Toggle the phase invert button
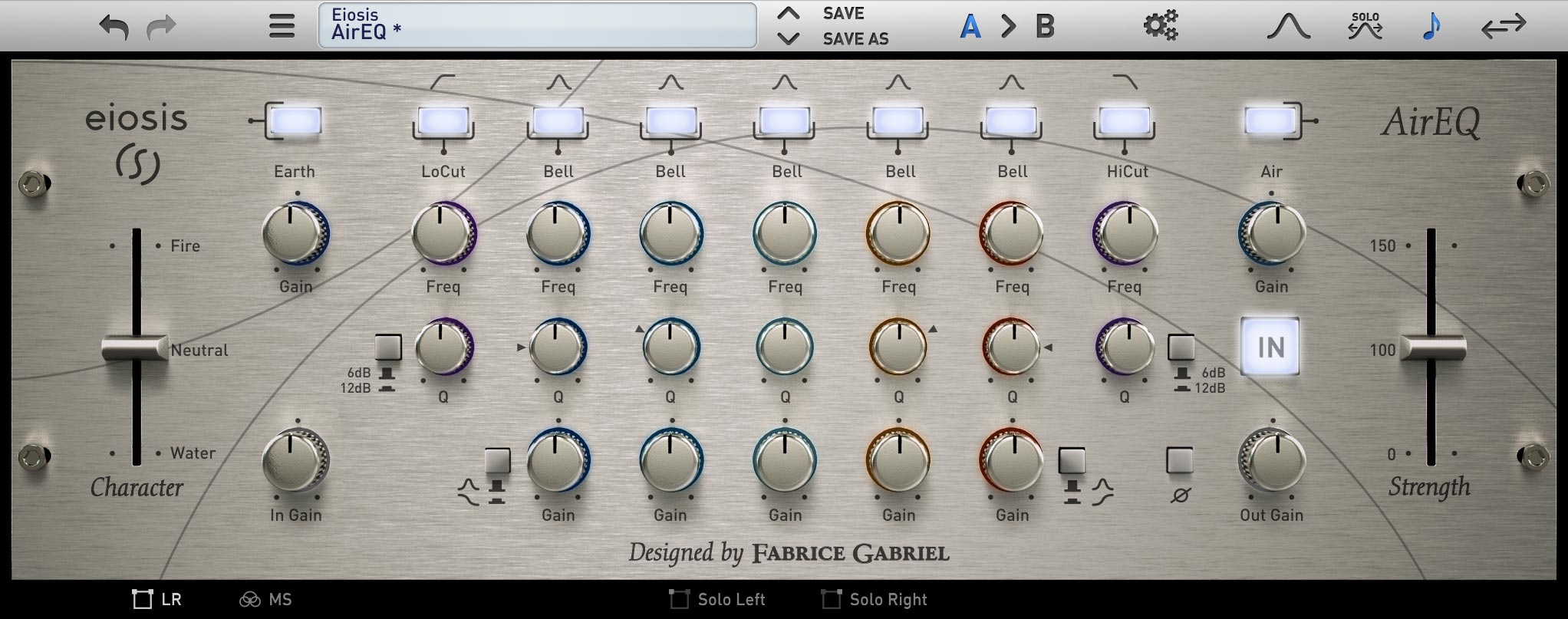1568x619 pixels. (1180, 460)
